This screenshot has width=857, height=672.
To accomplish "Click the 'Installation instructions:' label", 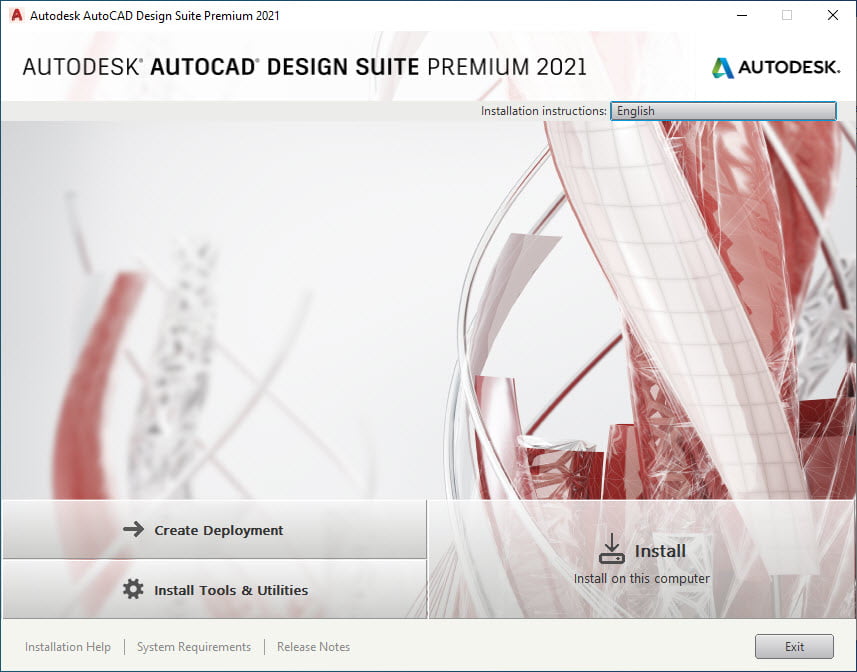I will point(544,111).
